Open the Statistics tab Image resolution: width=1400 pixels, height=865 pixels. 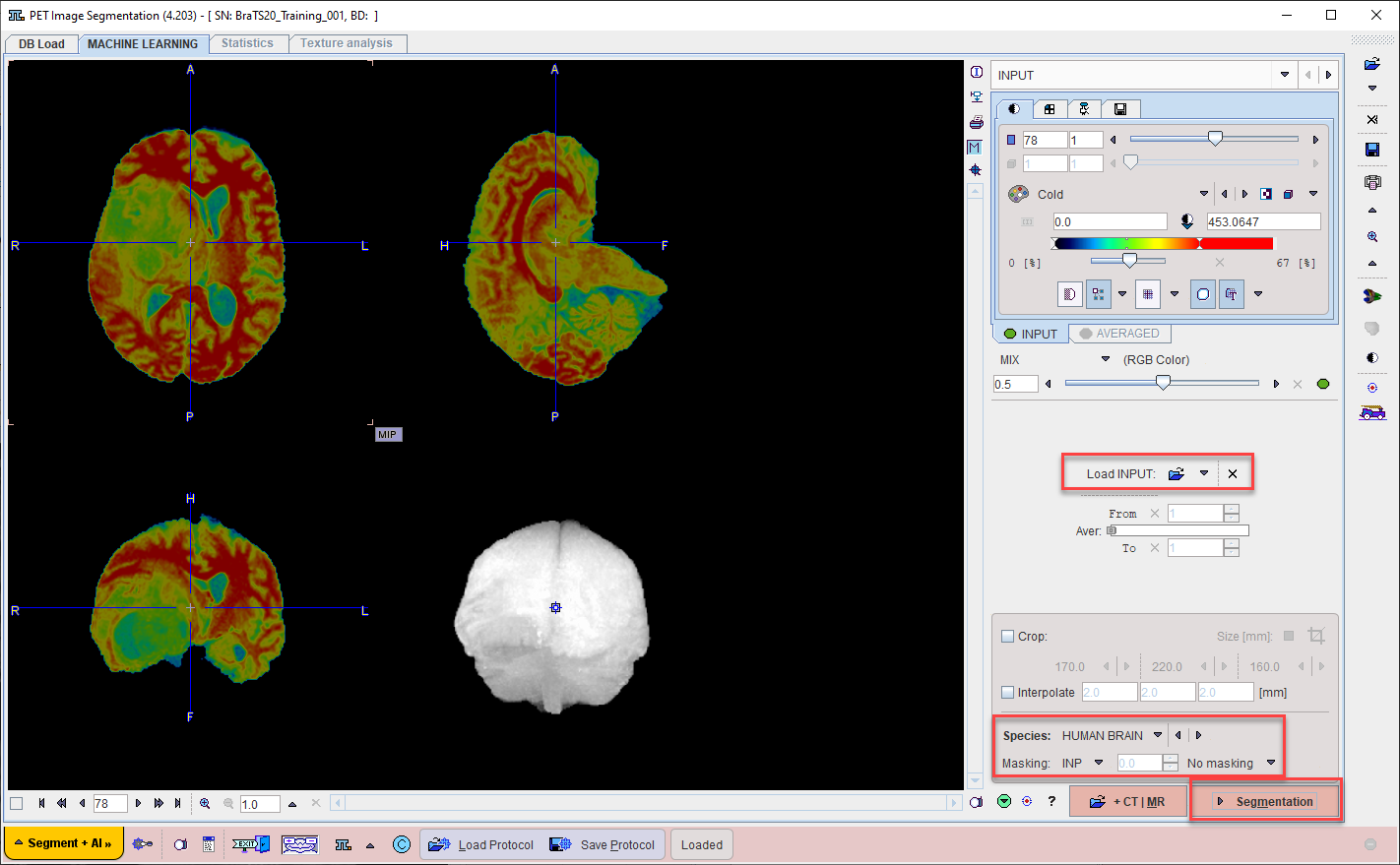[x=247, y=43]
